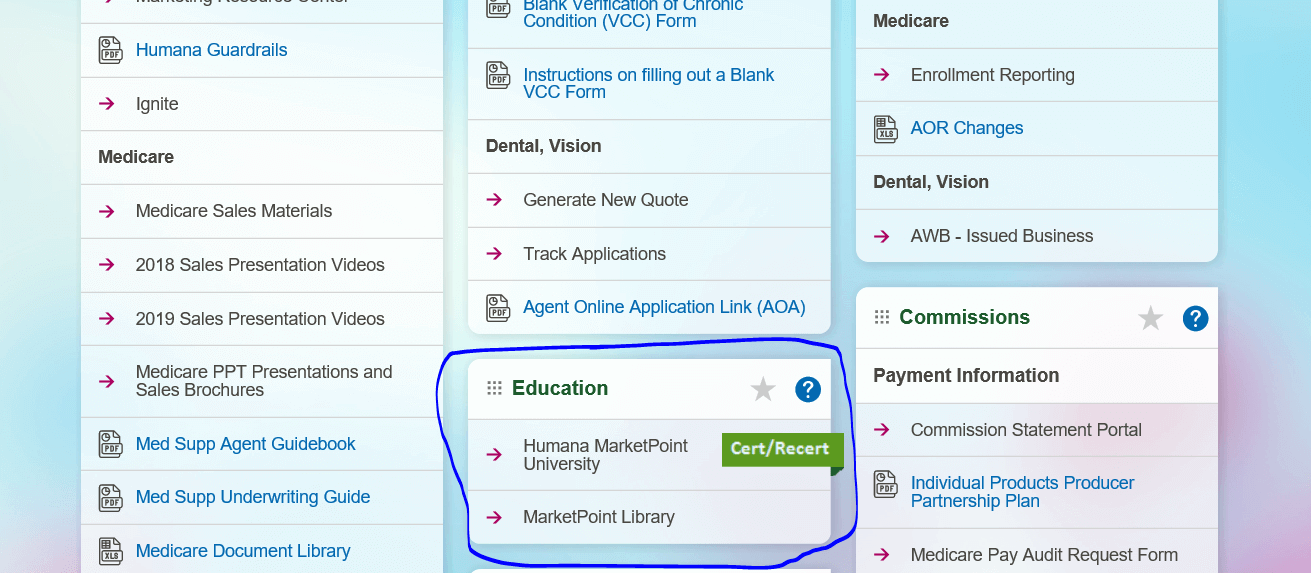
Task: Click the PDF icon next to Med Supp Agent Guidebook
Action: pos(110,444)
